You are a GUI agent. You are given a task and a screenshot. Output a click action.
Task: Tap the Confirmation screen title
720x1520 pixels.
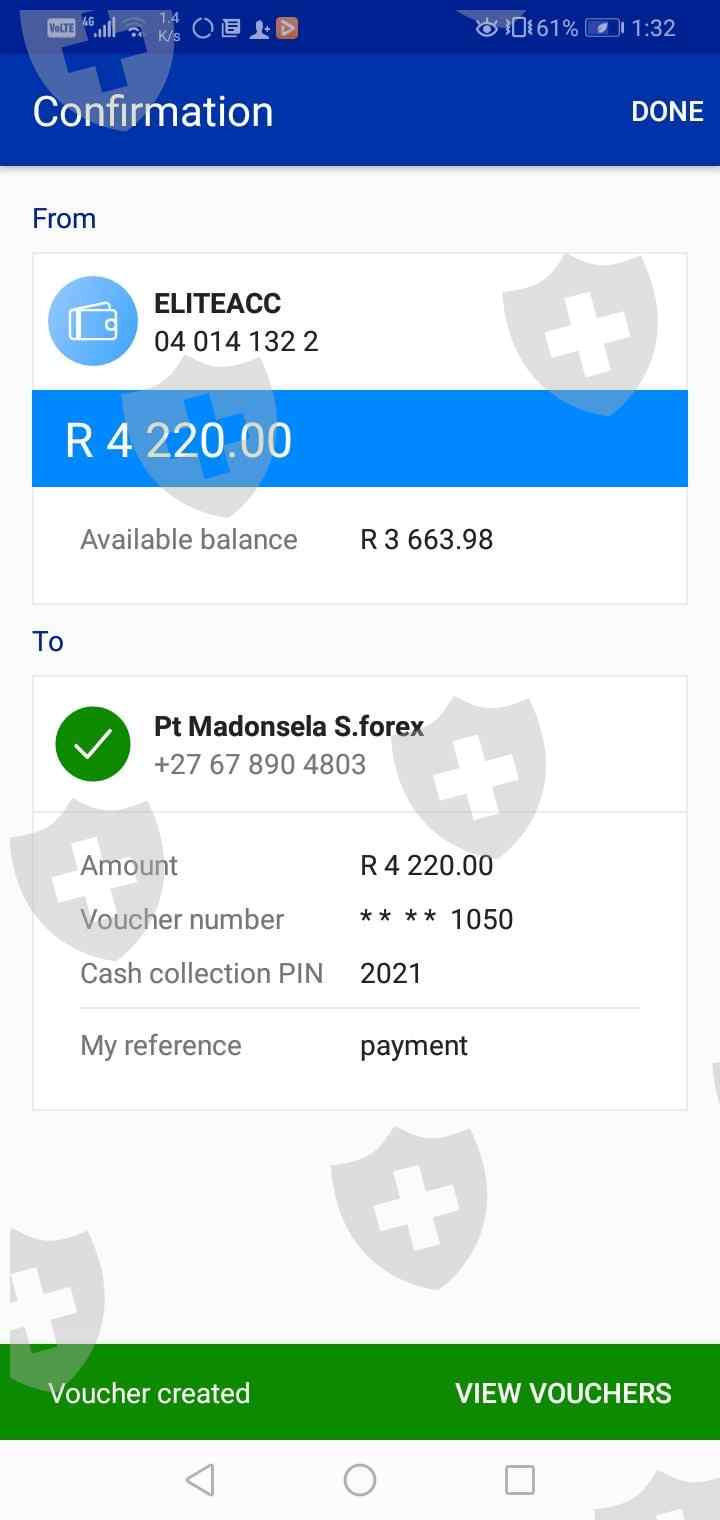(x=153, y=111)
